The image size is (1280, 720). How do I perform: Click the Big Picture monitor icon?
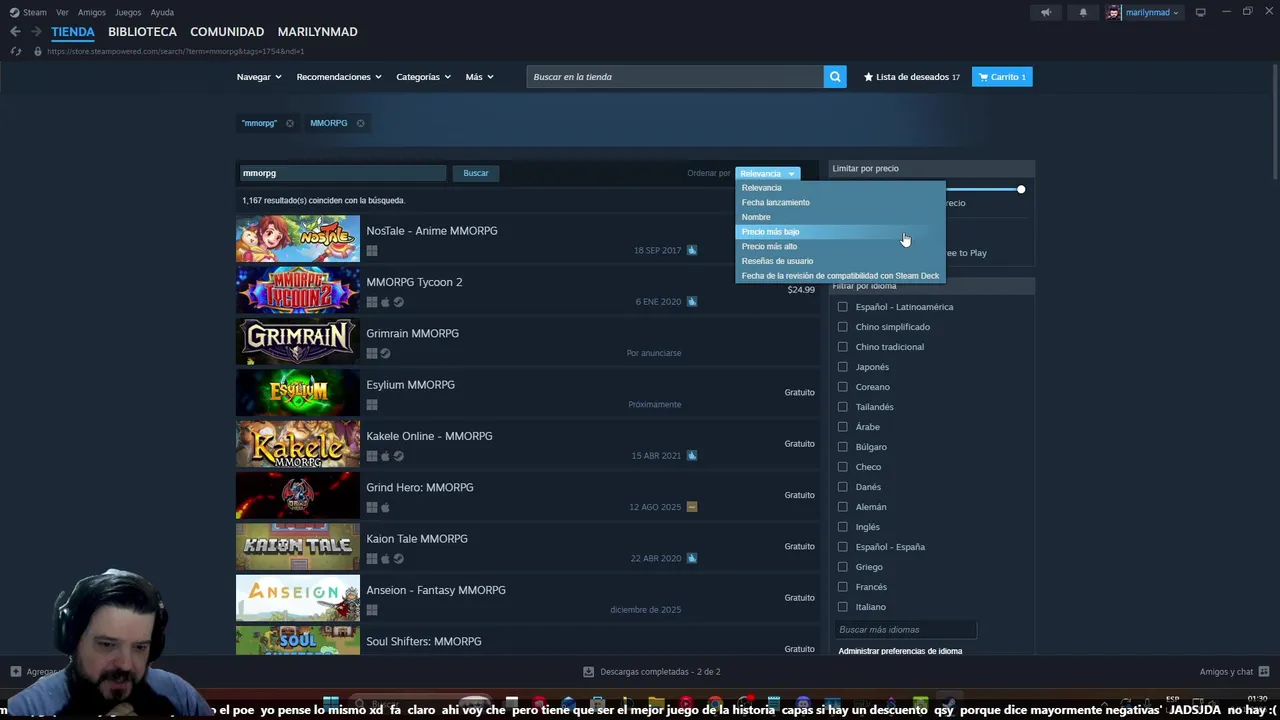pyautogui.click(x=1200, y=12)
